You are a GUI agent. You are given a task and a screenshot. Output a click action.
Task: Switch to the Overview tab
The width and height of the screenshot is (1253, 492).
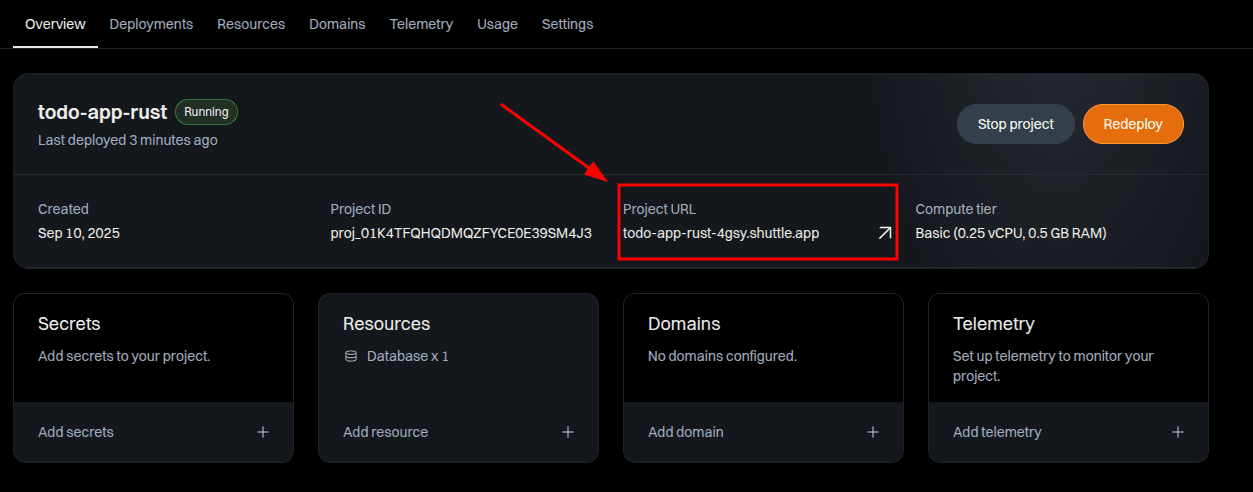tap(55, 24)
